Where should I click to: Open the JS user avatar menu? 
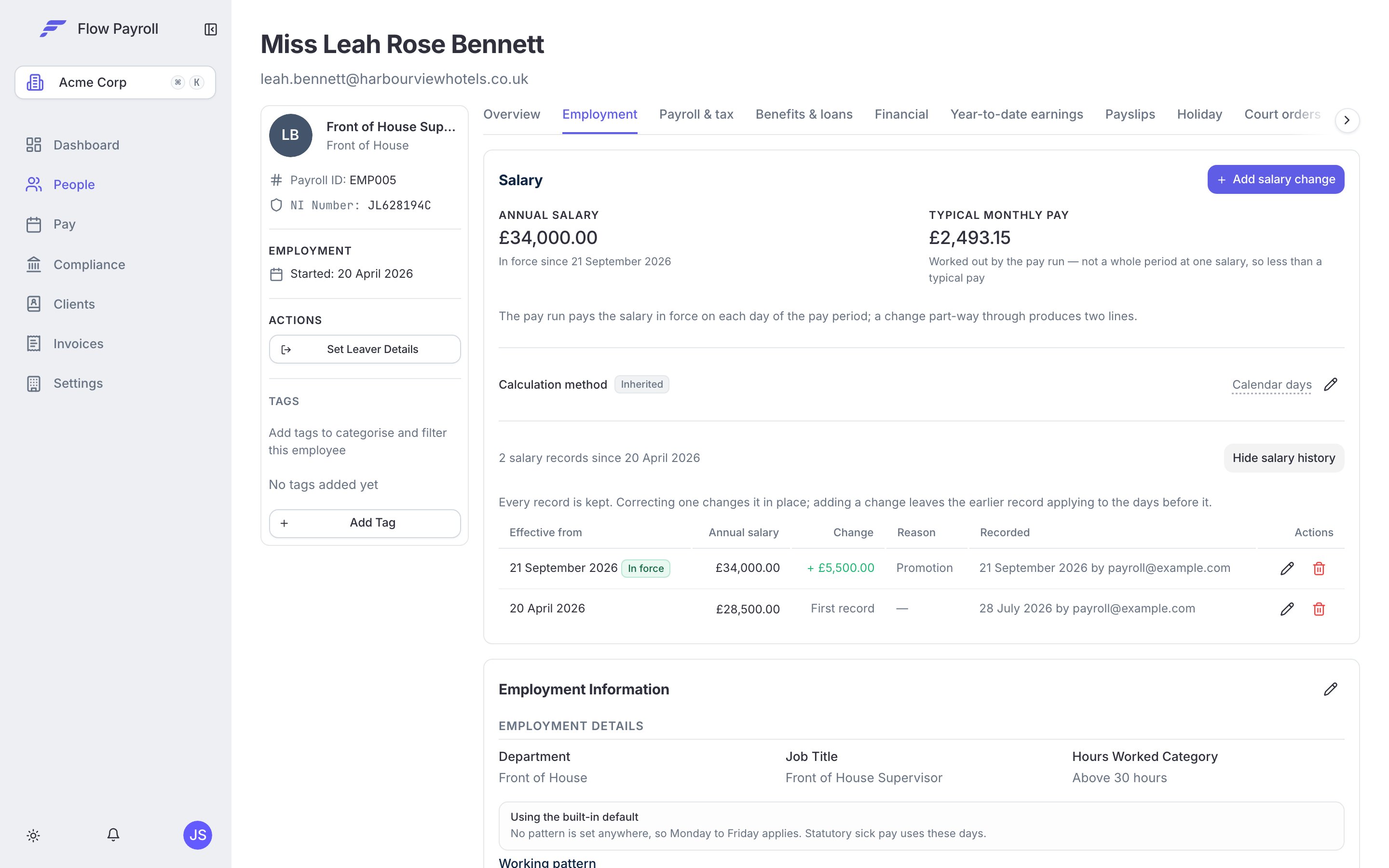pyautogui.click(x=197, y=835)
